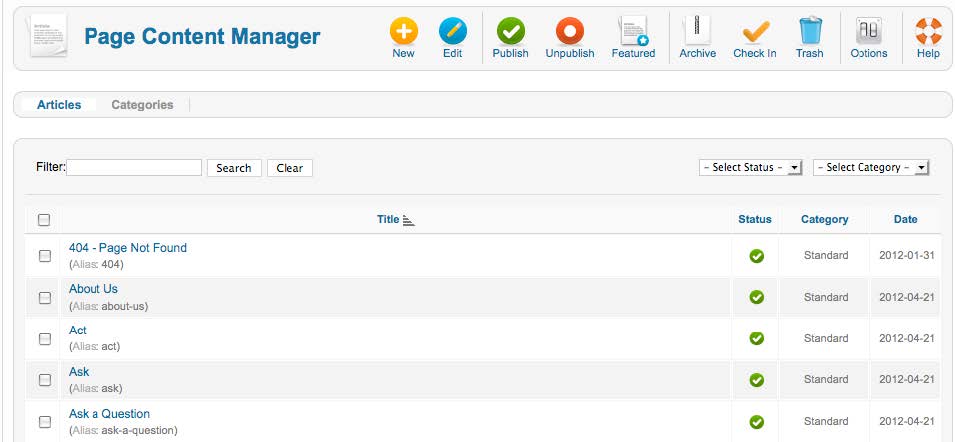Select the 404 - Page Not Found checkbox
Screen dimensions: 955x442
45,256
